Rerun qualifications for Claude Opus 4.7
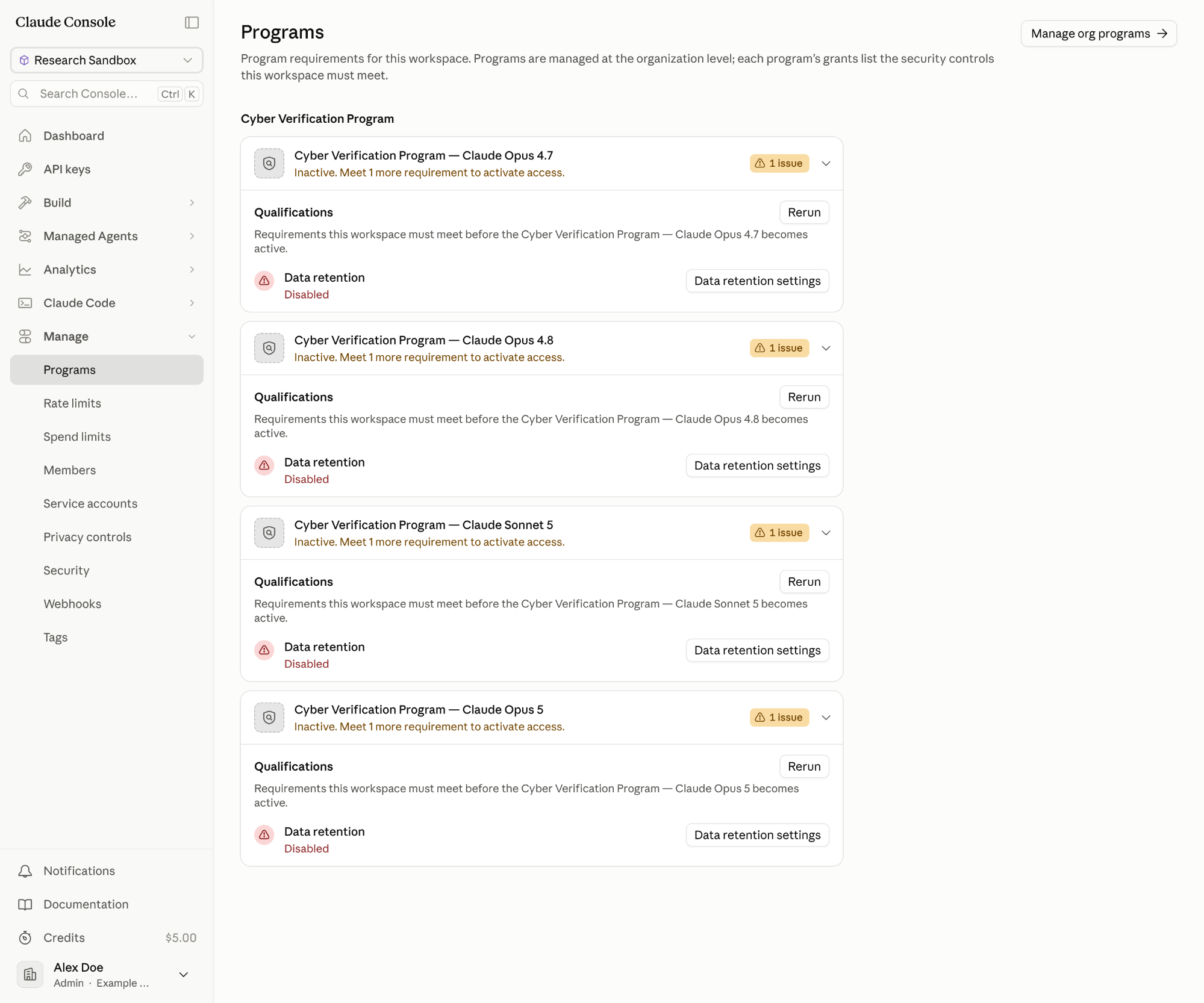The image size is (1204, 1003). point(804,212)
